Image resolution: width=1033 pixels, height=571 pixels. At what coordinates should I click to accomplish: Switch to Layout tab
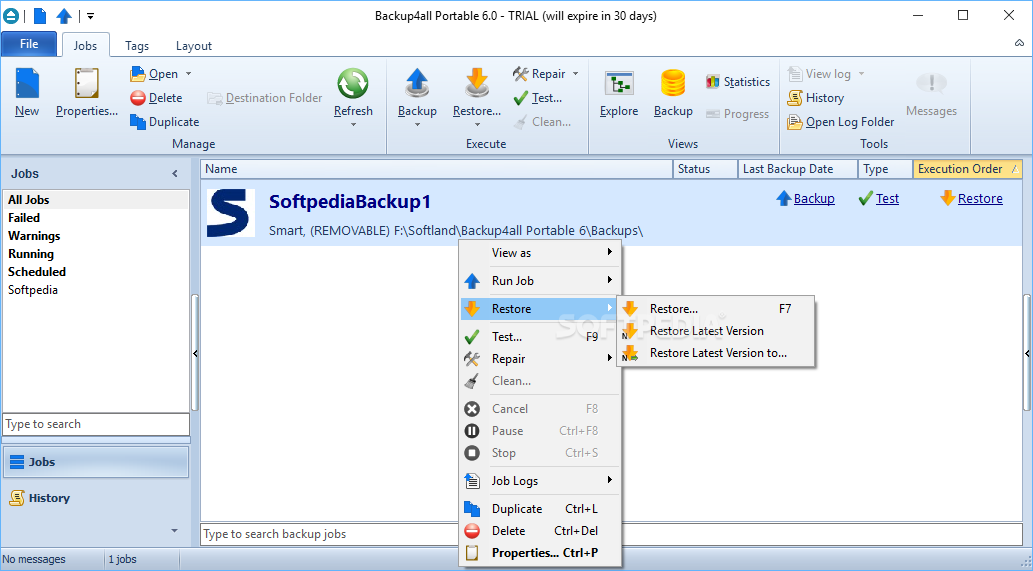[194, 45]
